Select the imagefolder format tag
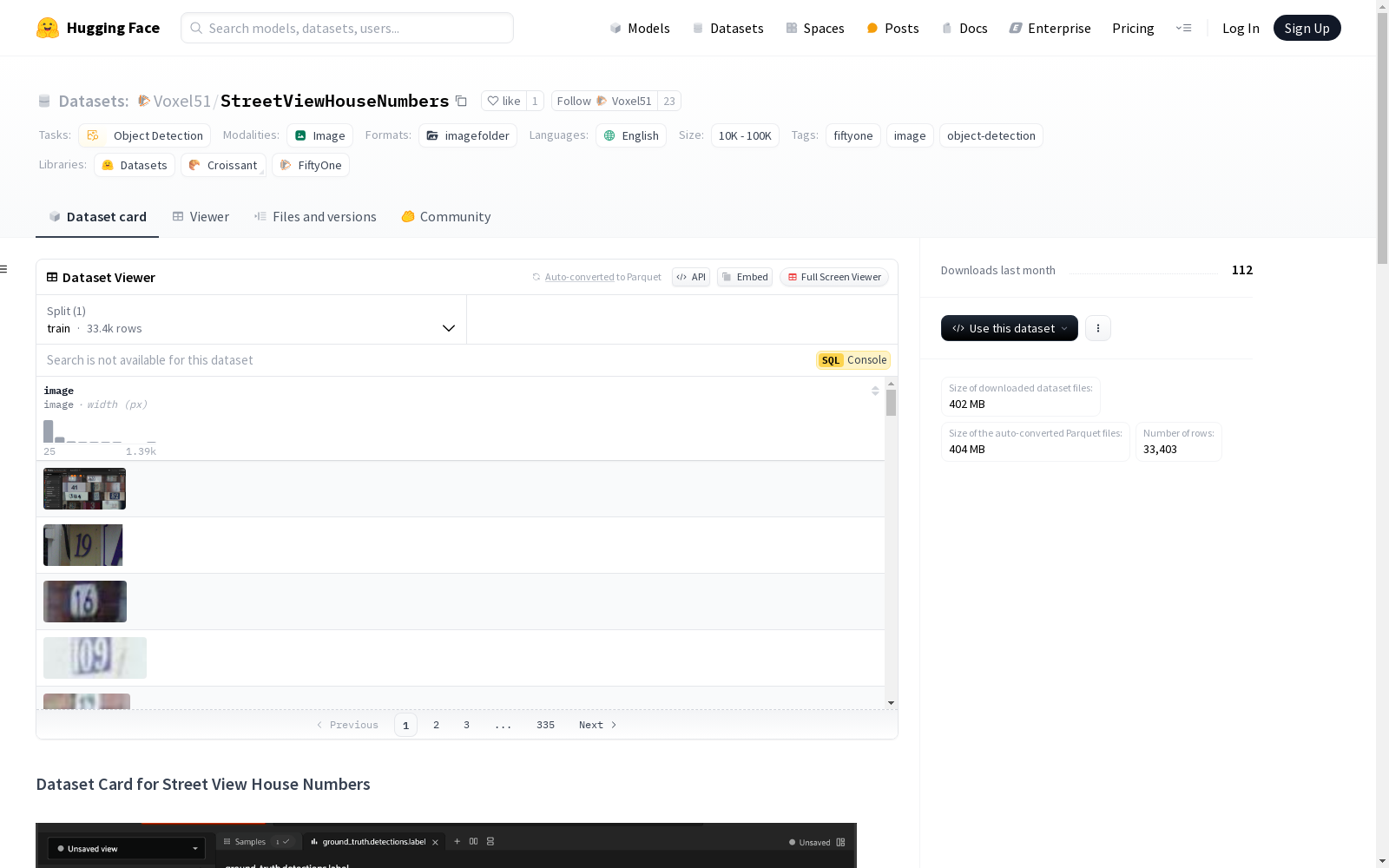Viewport: 1389px width, 868px height. coord(468,135)
